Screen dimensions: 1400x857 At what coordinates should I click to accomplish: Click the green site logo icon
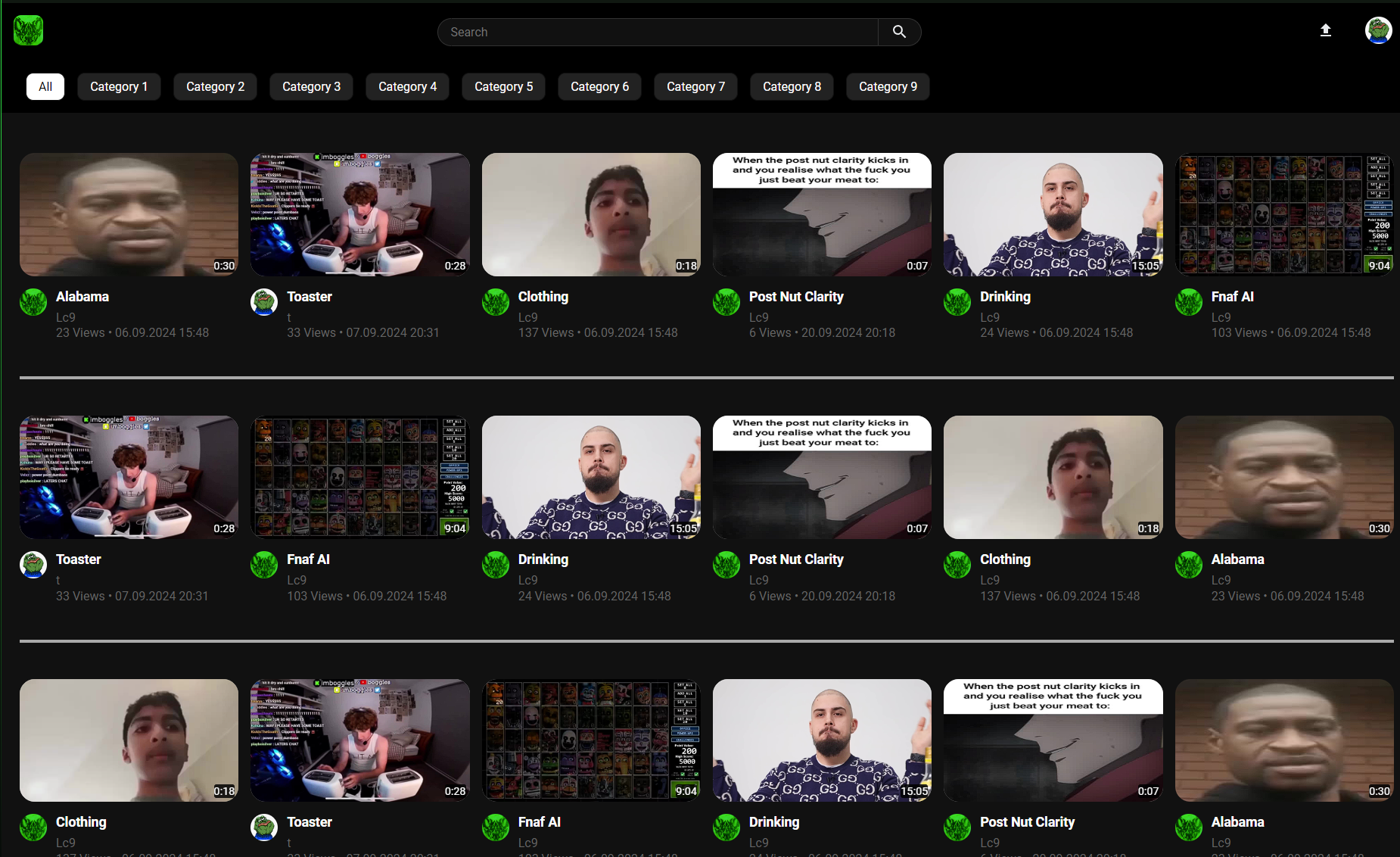29,31
